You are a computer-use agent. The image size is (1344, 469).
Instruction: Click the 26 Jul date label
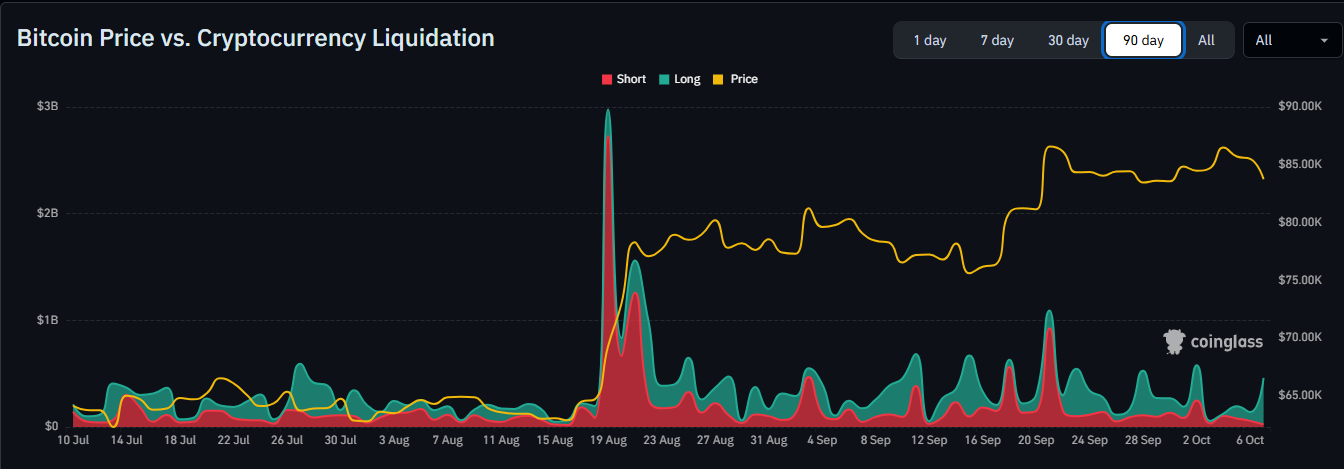287,440
